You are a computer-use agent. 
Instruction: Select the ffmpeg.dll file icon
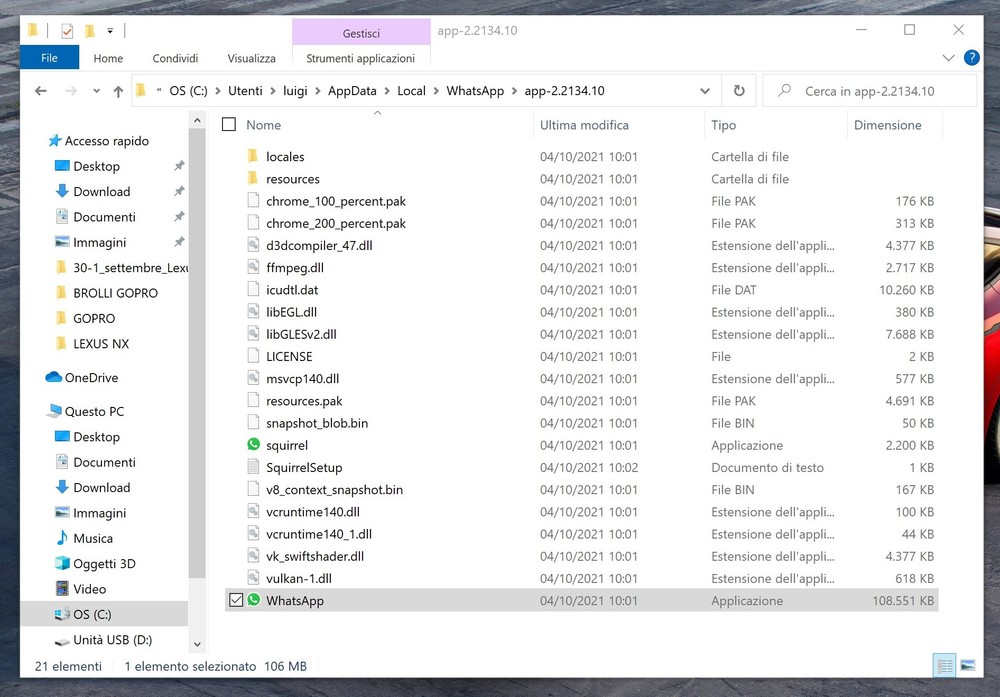tap(253, 267)
